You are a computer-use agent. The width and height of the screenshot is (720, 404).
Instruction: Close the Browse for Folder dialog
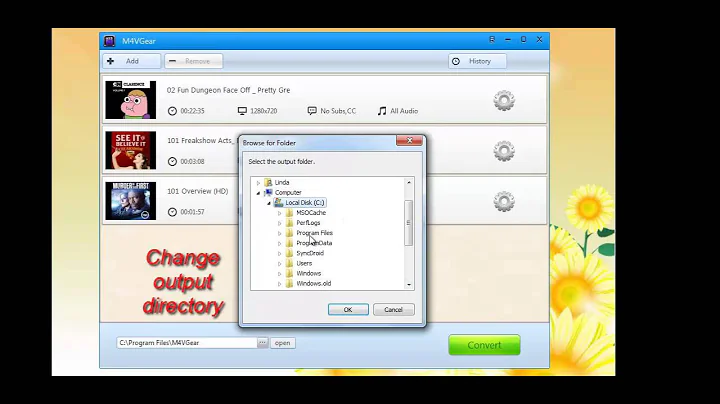(x=409, y=141)
